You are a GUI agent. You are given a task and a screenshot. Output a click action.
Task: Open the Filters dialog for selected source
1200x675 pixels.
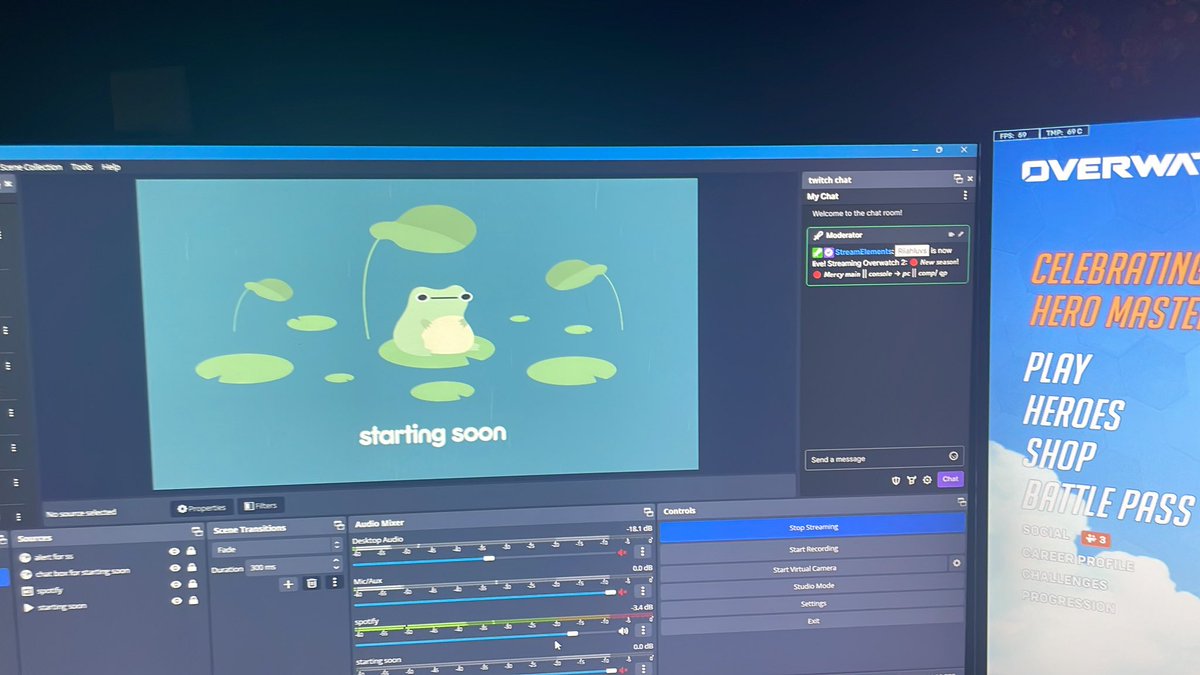click(260, 506)
